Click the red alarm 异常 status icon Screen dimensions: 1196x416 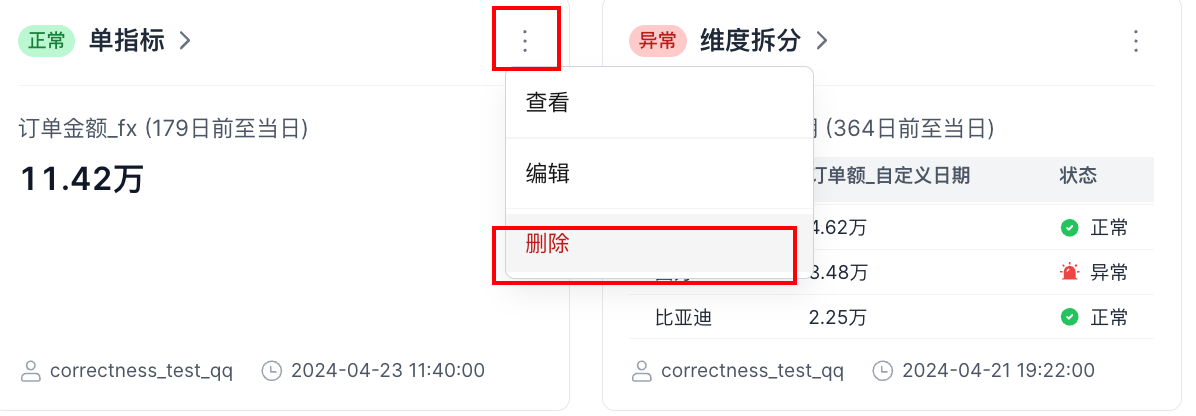pyautogui.click(x=1070, y=272)
